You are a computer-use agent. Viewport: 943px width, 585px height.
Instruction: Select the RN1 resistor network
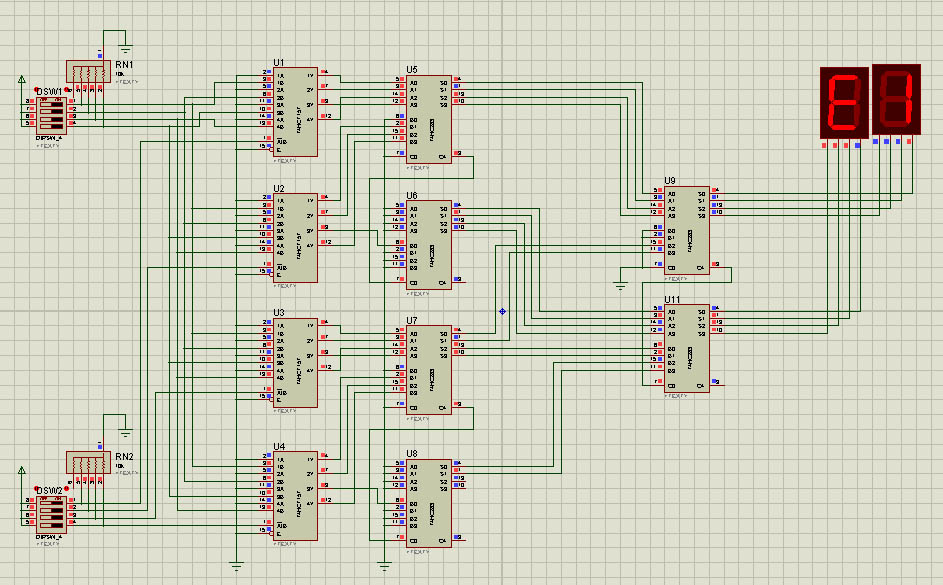tap(89, 72)
